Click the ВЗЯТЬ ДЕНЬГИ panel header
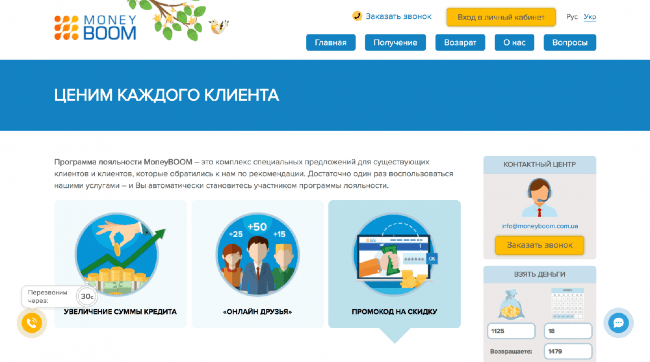Screen dimensions: 650x362 539,275
